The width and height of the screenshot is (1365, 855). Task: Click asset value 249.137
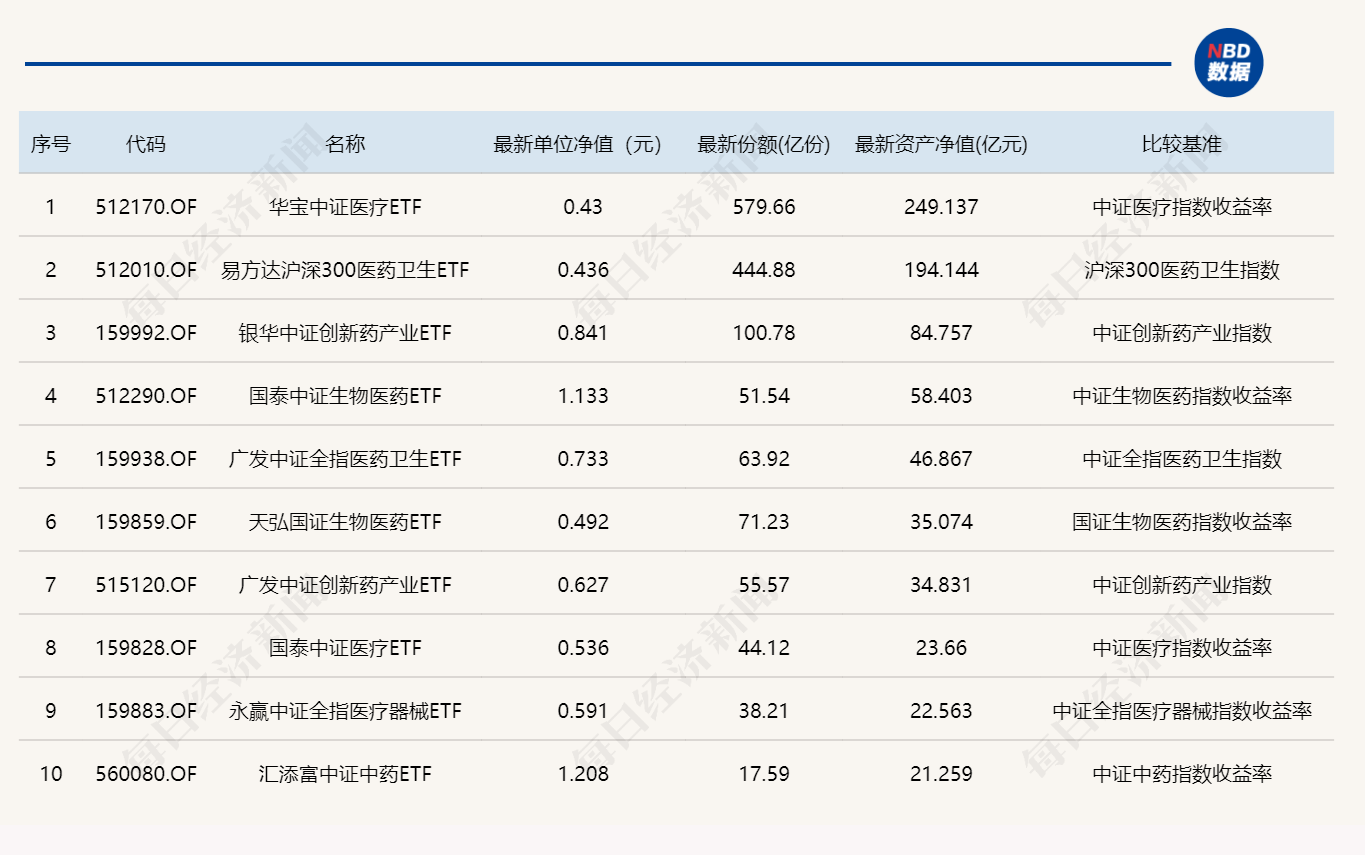(x=941, y=207)
